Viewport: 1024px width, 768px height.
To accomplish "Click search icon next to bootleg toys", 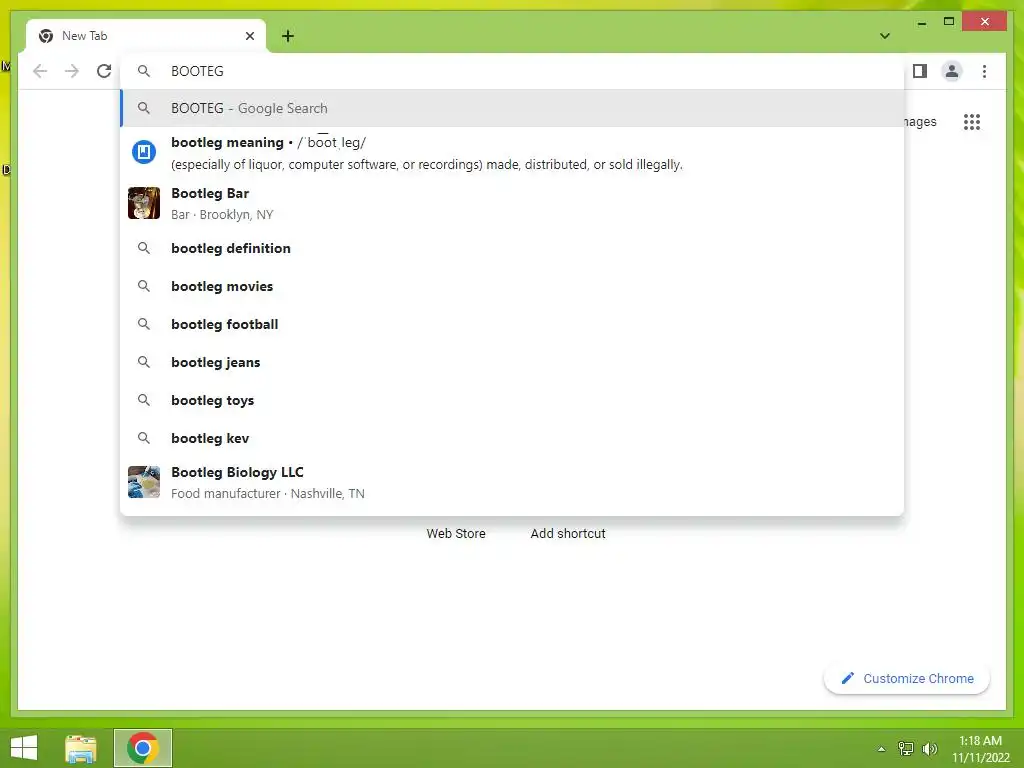I will click(x=144, y=400).
